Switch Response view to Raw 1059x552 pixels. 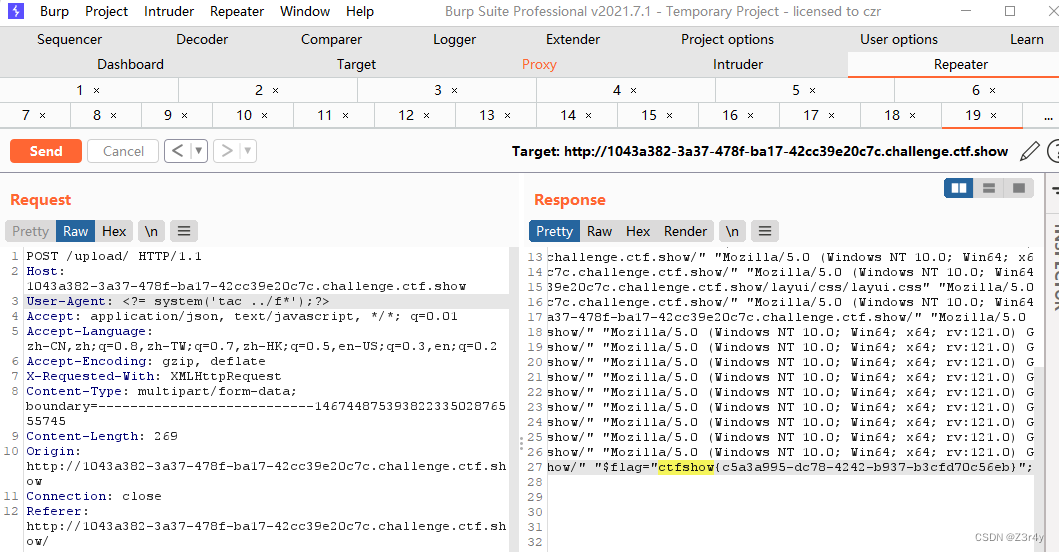(x=599, y=231)
